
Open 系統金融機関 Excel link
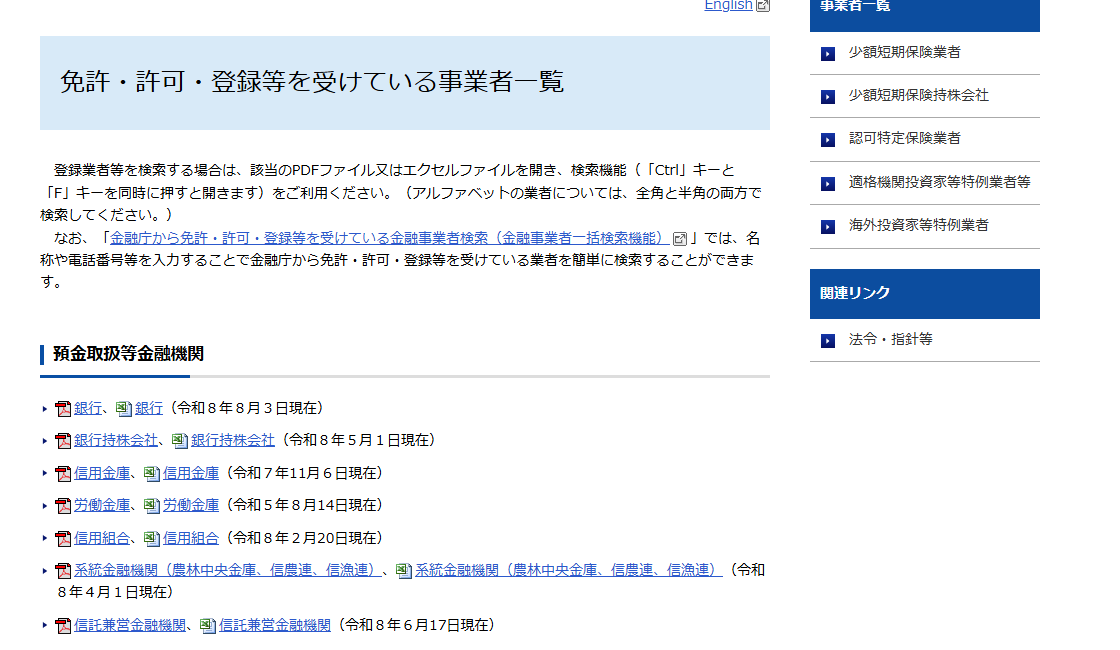[569, 570]
